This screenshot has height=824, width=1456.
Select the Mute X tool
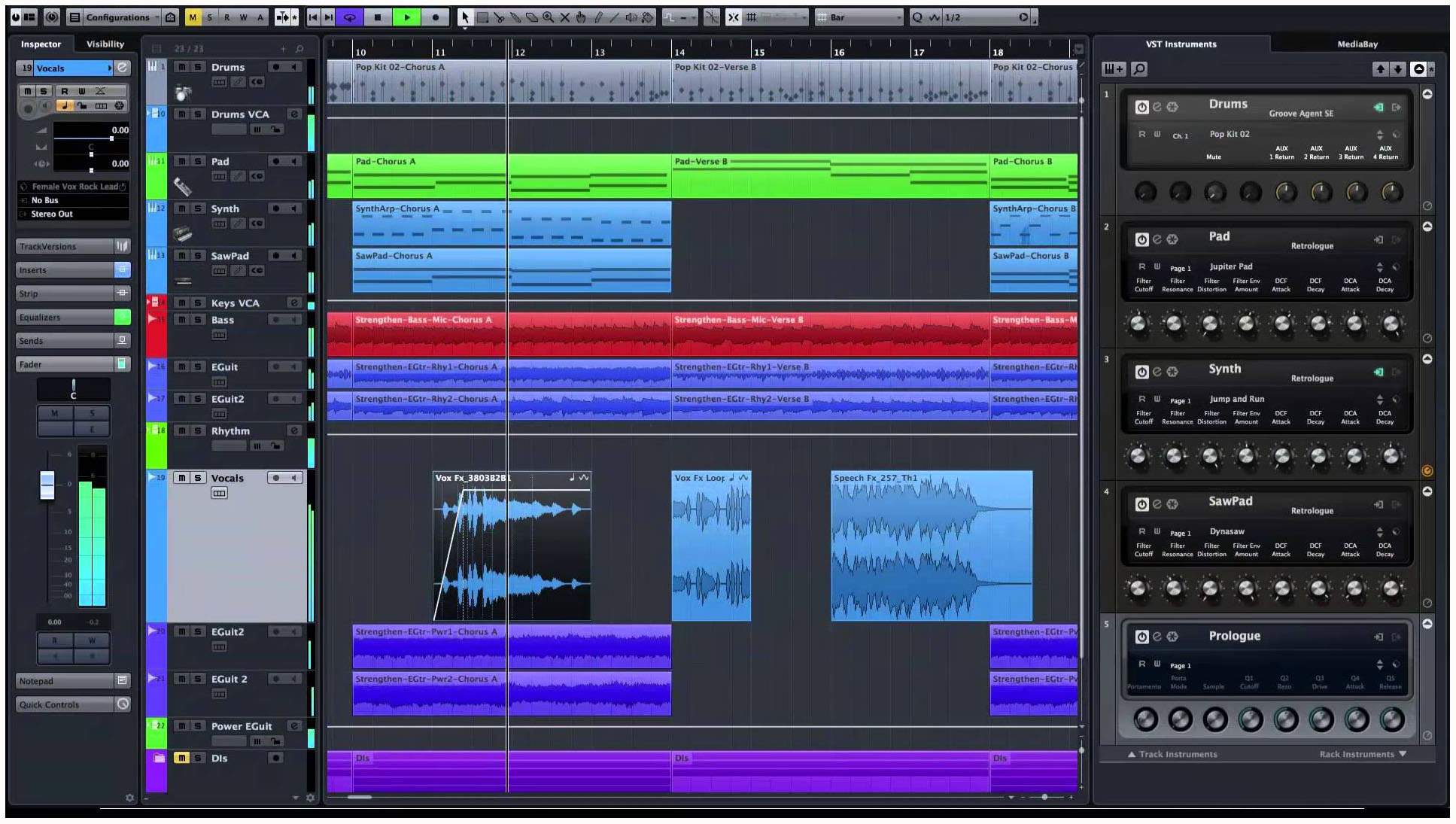565,17
